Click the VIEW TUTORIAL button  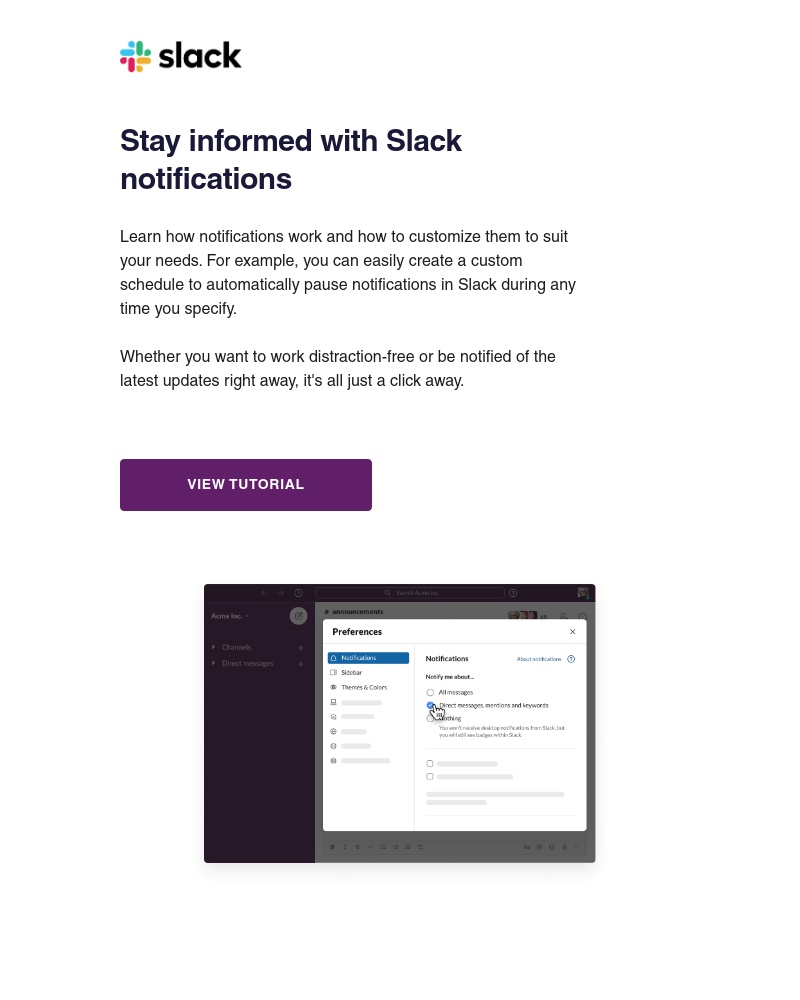tap(245, 484)
